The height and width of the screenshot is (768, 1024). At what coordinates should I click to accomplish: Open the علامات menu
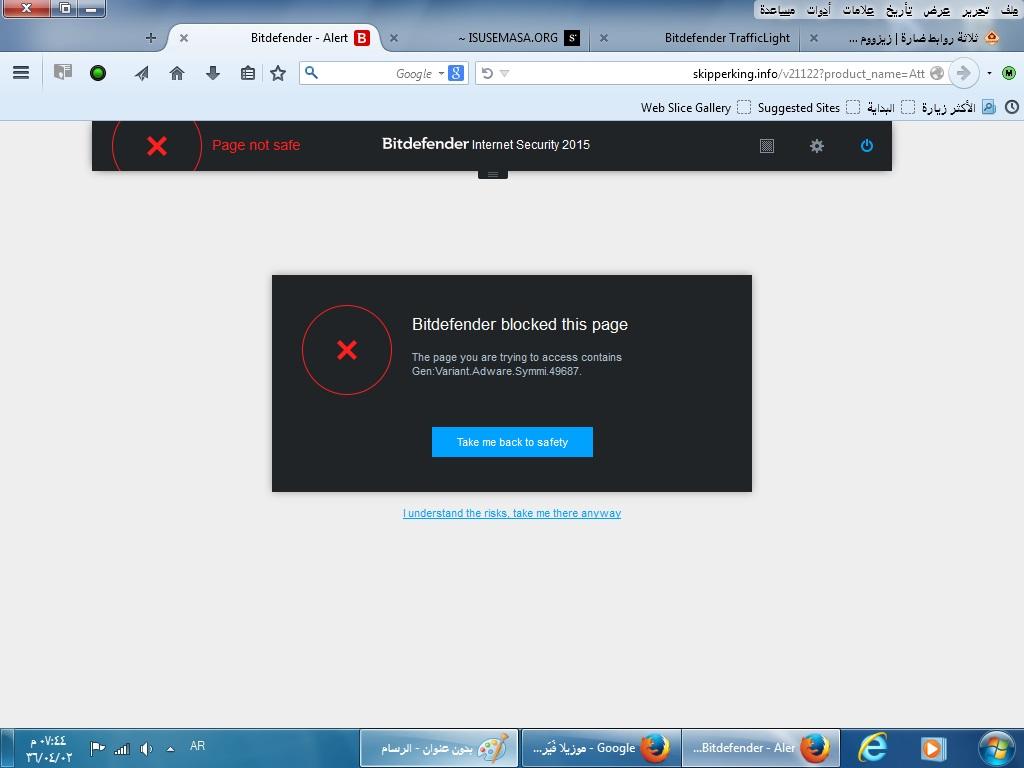[x=859, y=10]
